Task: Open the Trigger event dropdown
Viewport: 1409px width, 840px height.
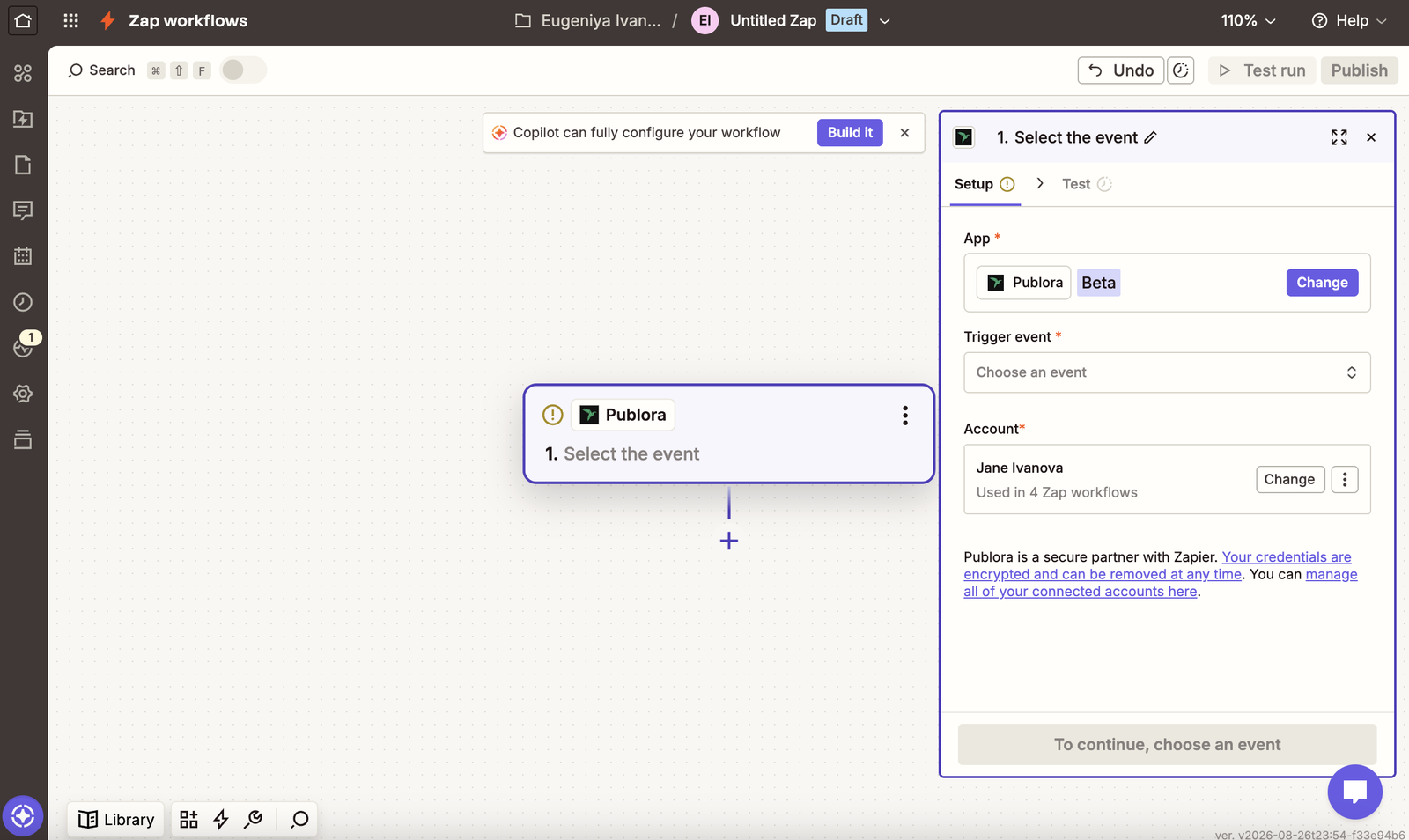Action: click(x=1167, y=372)
